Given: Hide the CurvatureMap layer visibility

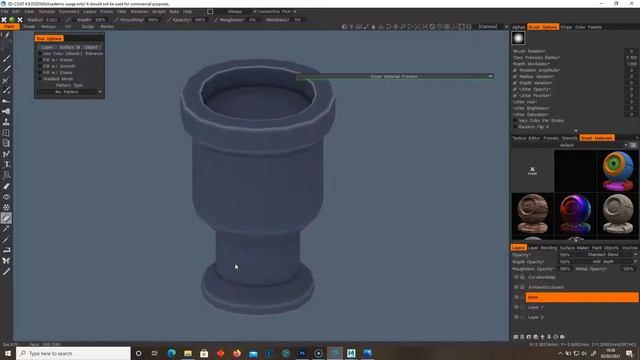Looking at the screenshot, I should tap(516, 277).
